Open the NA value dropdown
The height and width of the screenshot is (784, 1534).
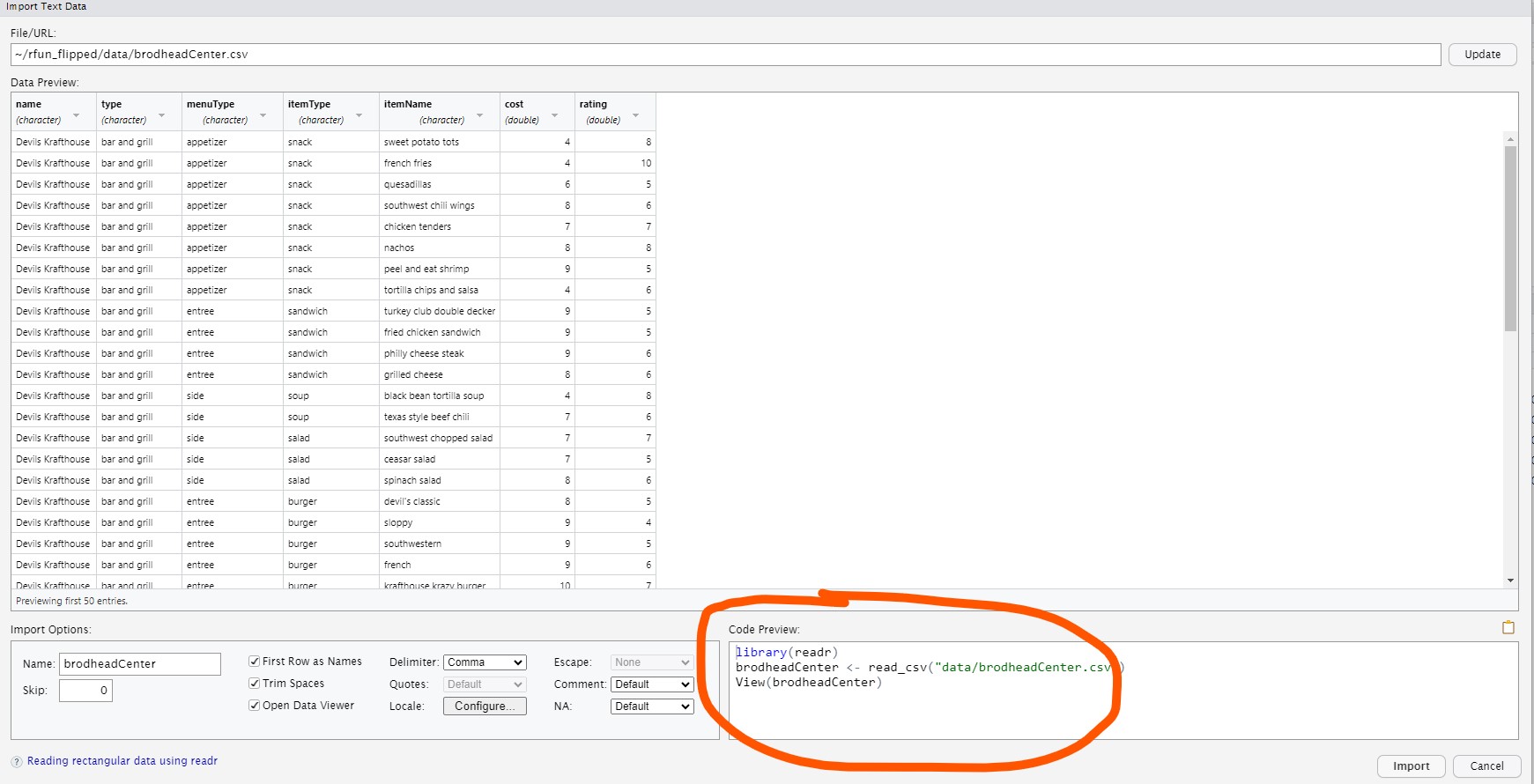(x=651, y=706)
